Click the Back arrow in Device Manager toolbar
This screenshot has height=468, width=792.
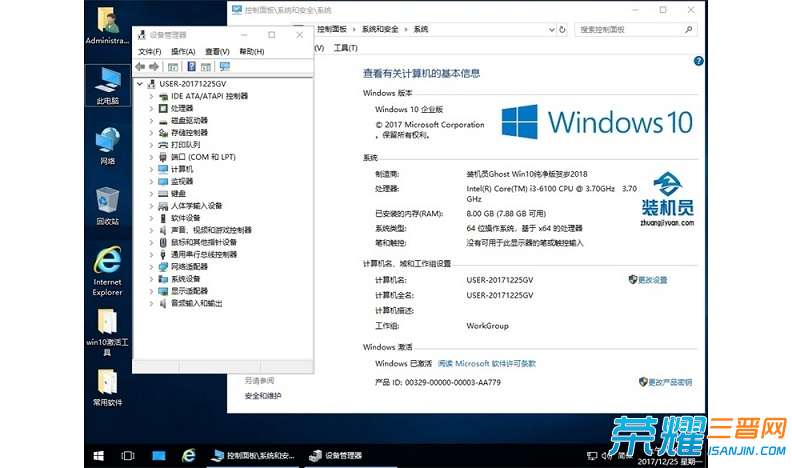[x=140, y=67]
